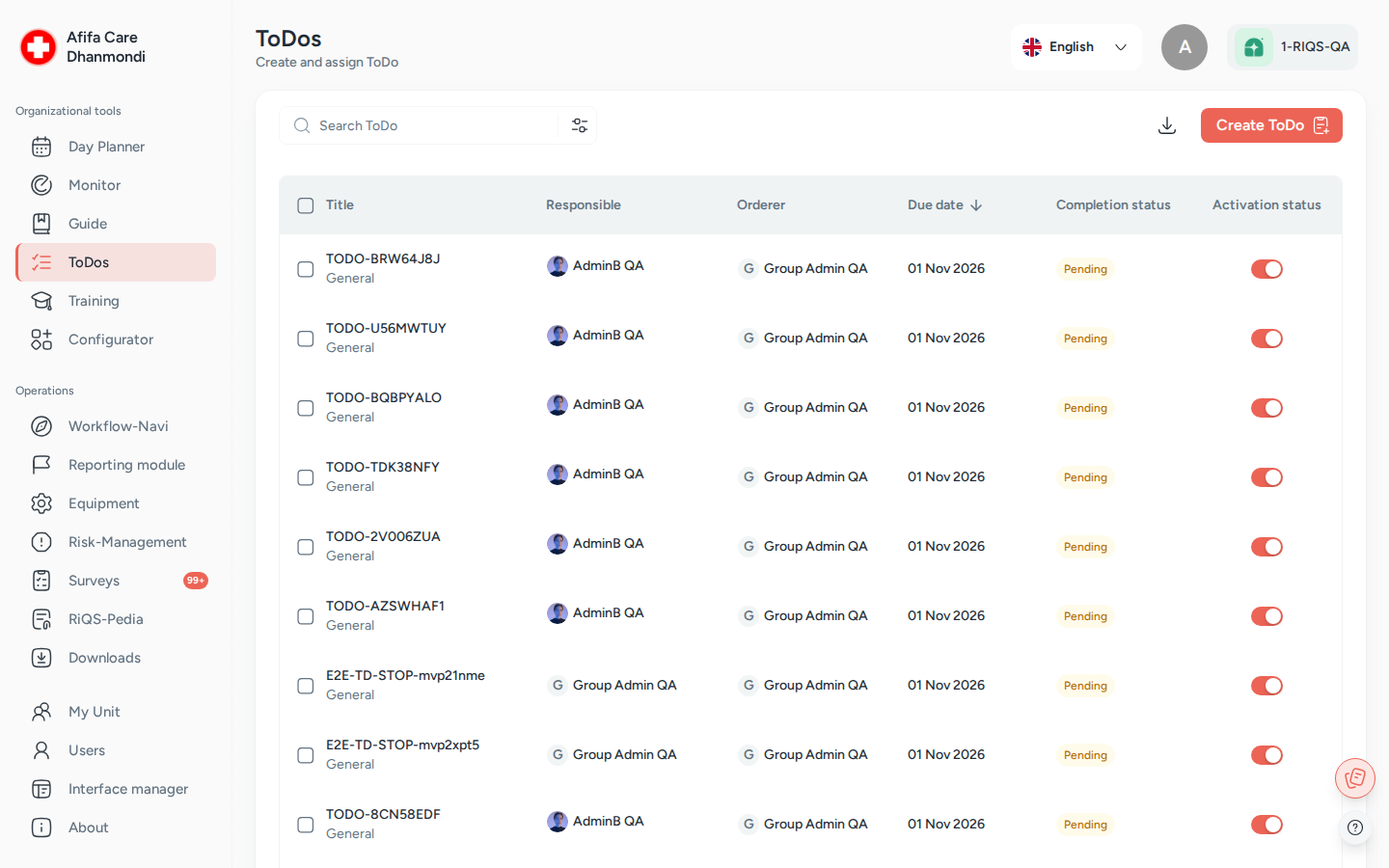Open the floating chat assistant icon
The height and width of the screenshot is (868, 1389).
tap(1355, 778)
